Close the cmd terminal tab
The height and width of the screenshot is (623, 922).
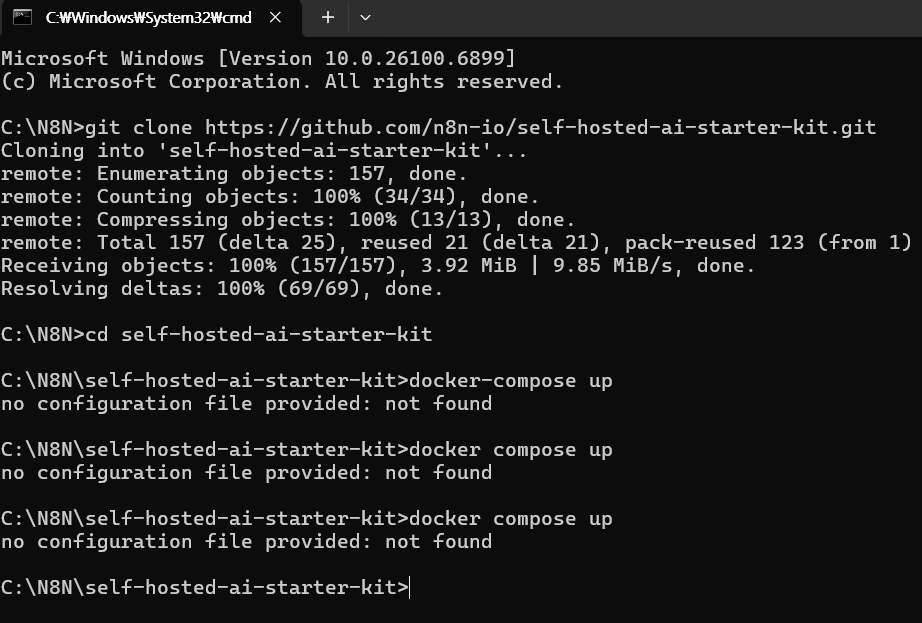pyautogui.click(x=277, y=17)
